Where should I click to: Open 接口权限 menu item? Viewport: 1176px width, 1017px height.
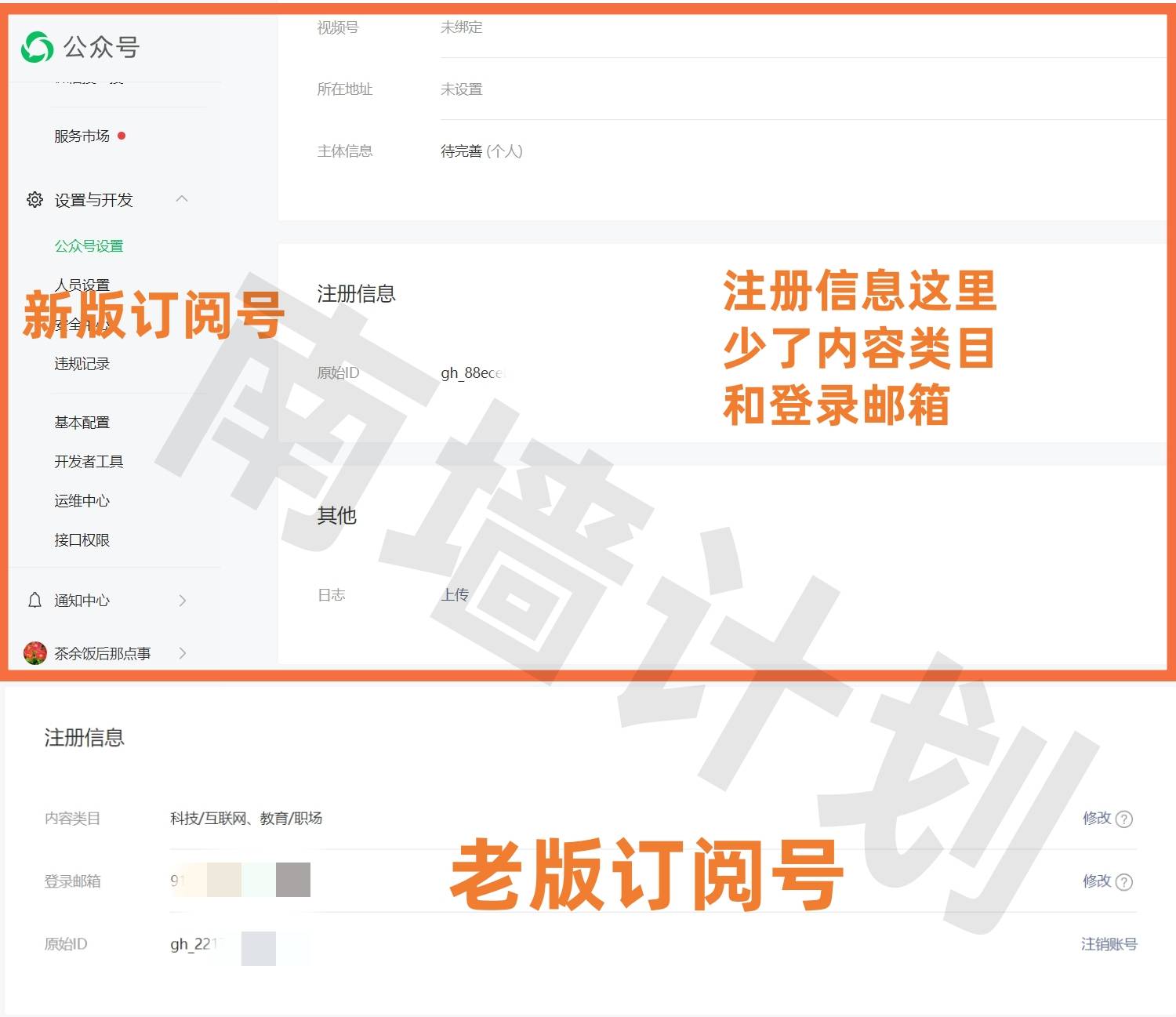coord(82,540)
